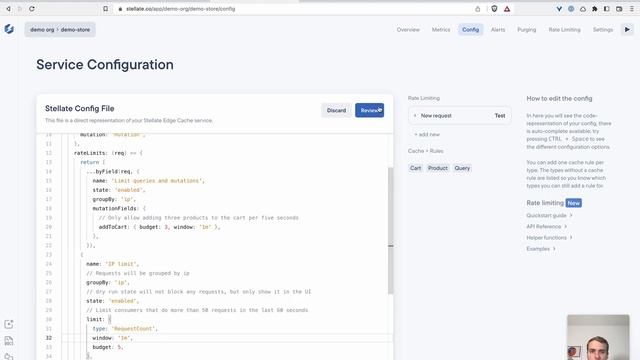Screen dimensions: 640x360
Task: Open the browser hamburger menu
Action: pos(631,9)
